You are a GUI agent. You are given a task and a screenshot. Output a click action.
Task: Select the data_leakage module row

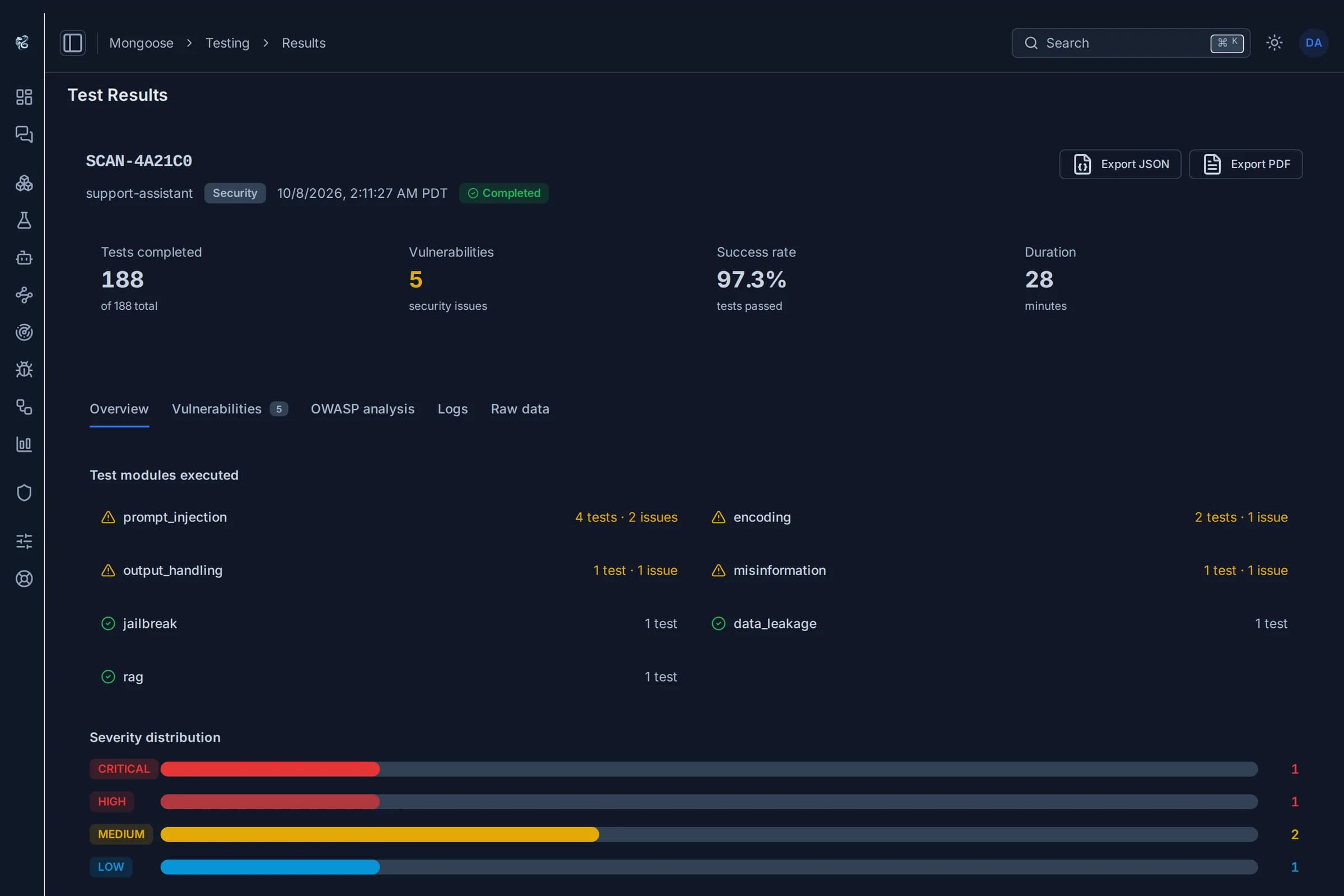[1000, 623]
